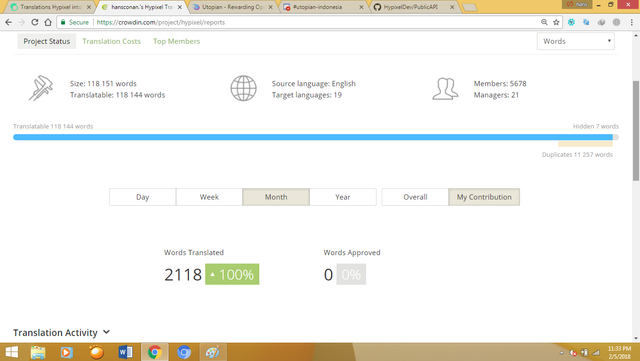640x361 pixels.
Task: Open the zoom magnifier in address bar
Action: tap(544, 22)
